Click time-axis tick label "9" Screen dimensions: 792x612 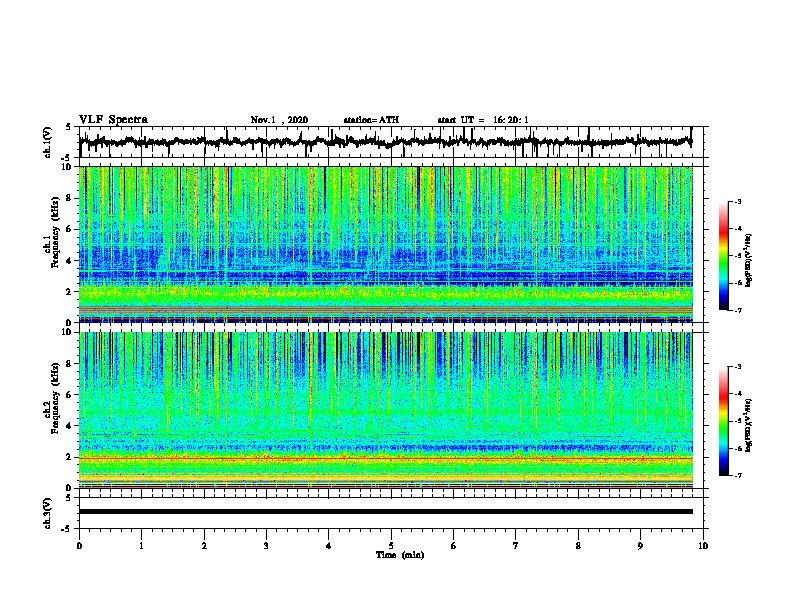[x=640, y=546]
